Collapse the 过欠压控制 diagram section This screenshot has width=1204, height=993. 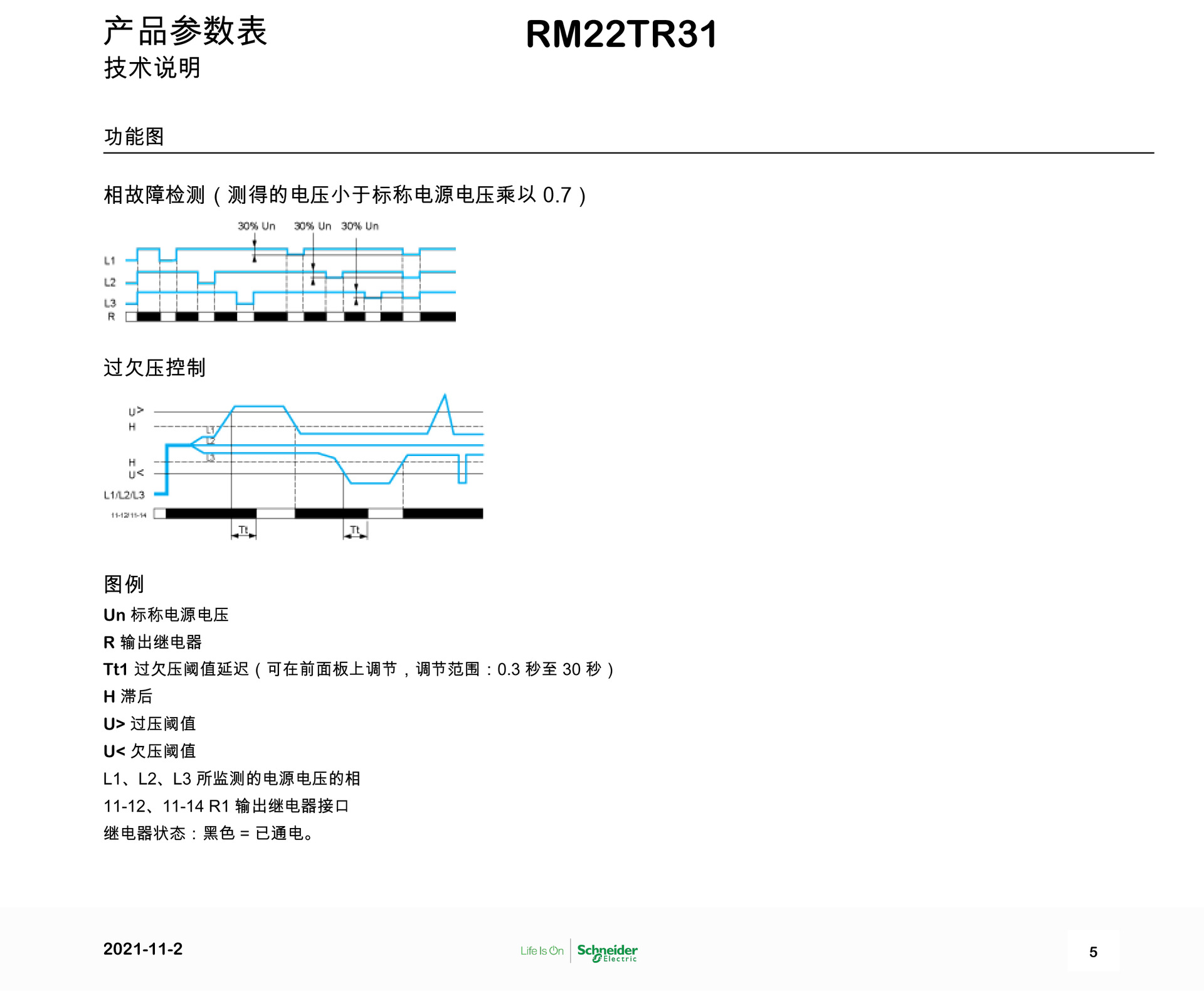click(x=154, y=366)
